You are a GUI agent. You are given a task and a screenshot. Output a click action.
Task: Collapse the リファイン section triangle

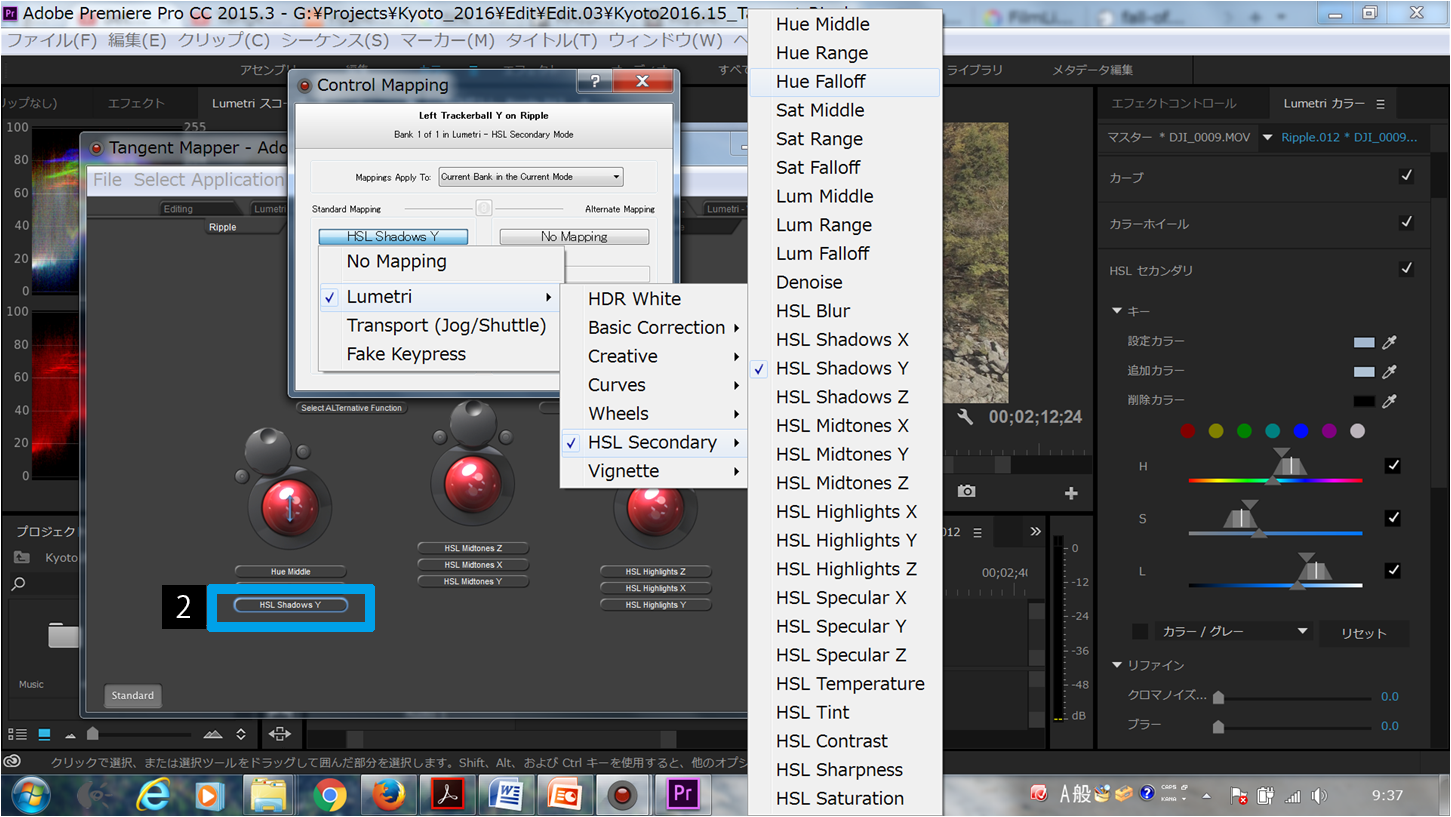click(1117, 665)
